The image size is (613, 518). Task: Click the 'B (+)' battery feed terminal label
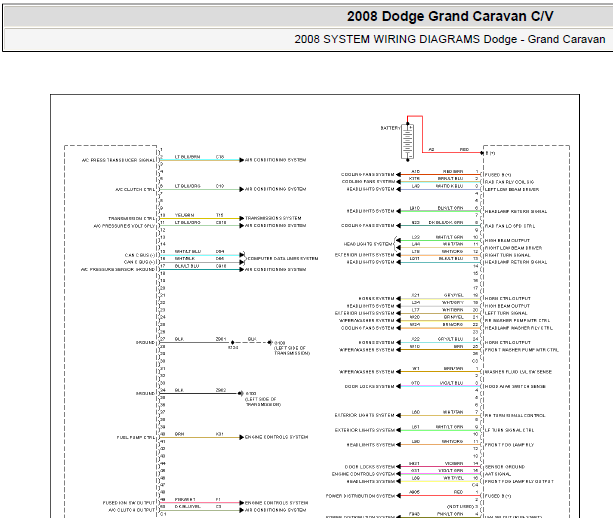(x=491, y=153)
